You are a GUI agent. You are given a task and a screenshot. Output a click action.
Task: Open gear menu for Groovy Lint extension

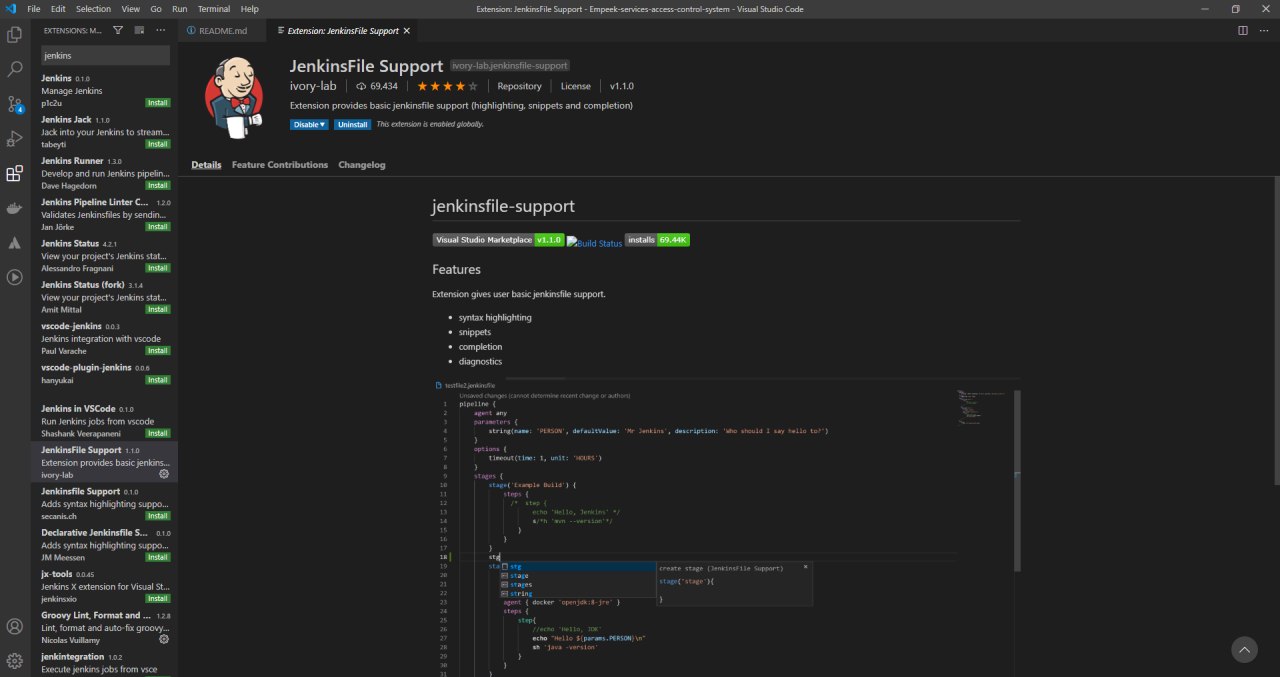[164, 639]
